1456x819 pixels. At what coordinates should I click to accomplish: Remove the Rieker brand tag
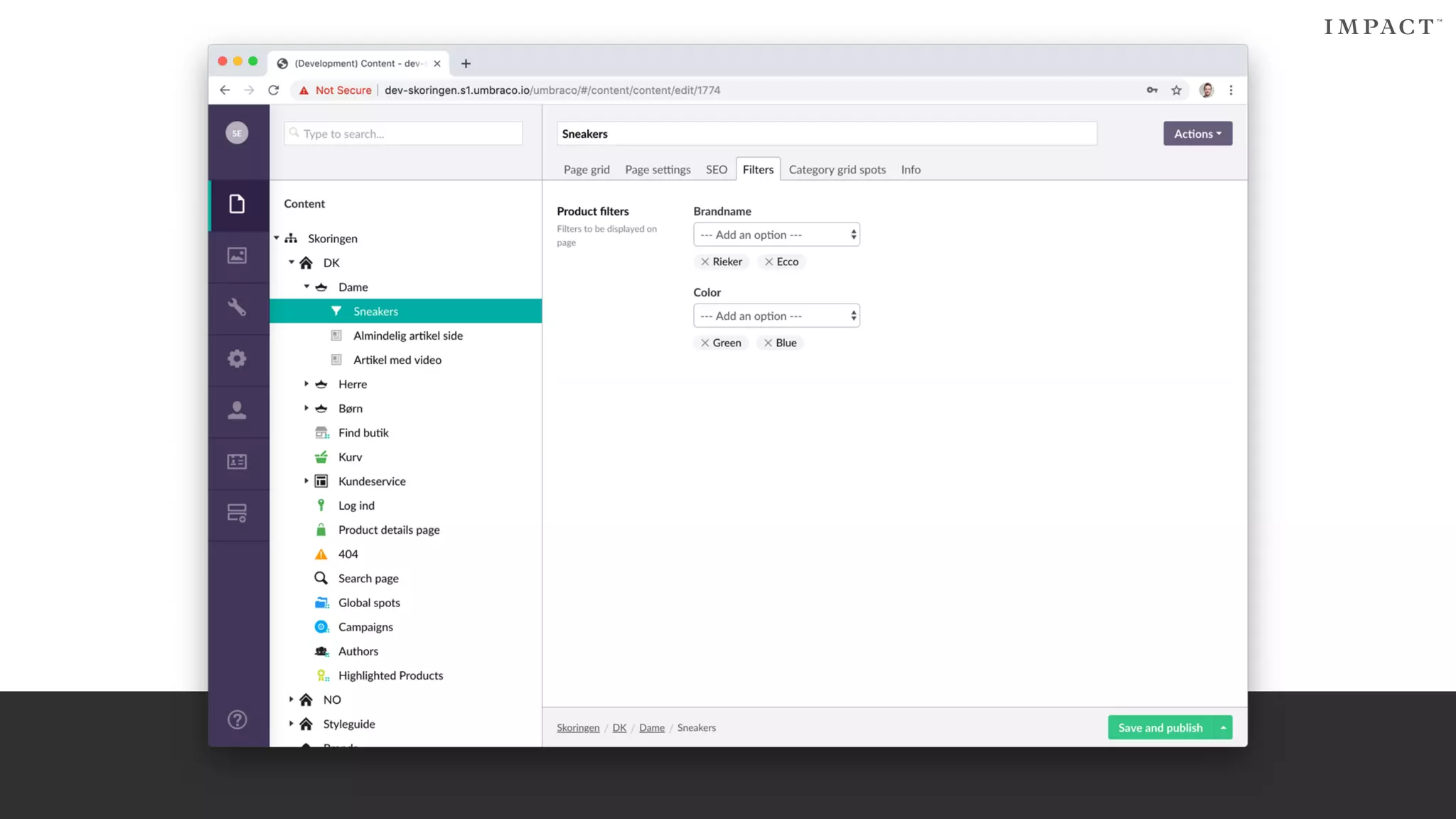[x=705, y=262]
